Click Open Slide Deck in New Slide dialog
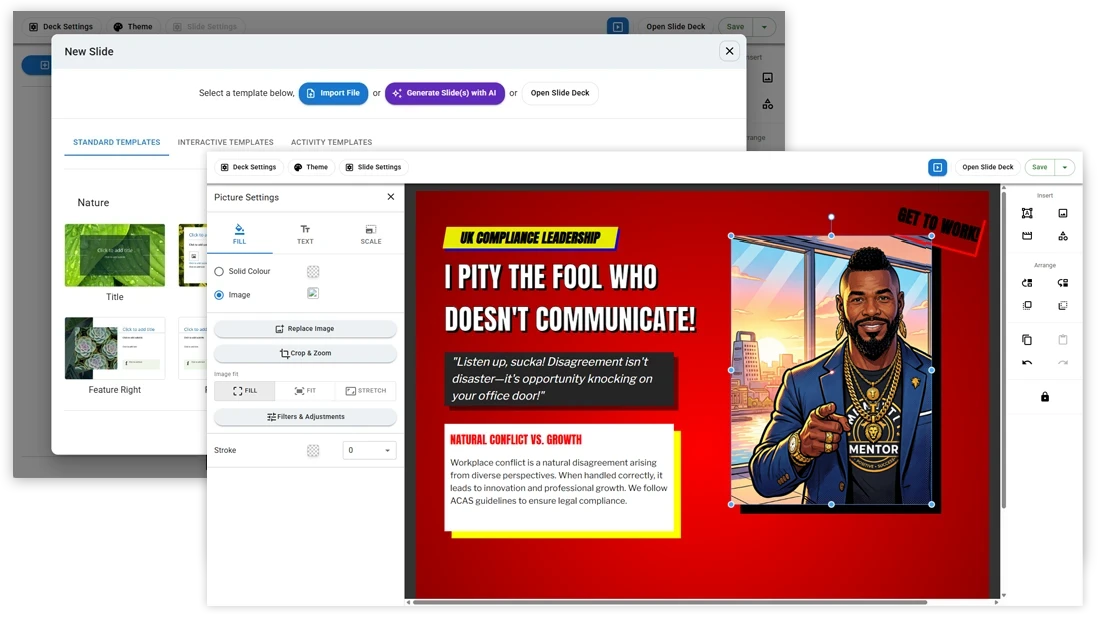Image resolution: width=1098 pixels, height=622 pixels. tap(560, 93)
